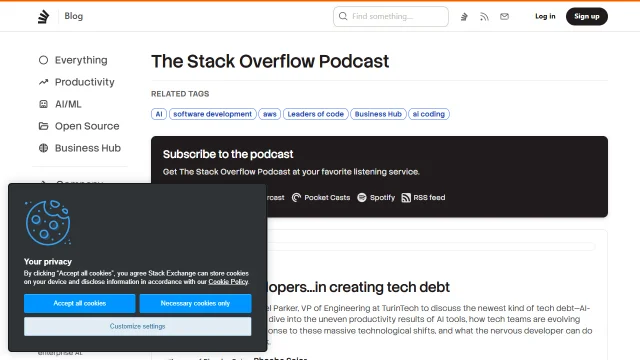Image resolution: width=640 pixels, height=360 pixels.
Task: Click the Open Source folder icon
Action: click(x=43, y=126)
